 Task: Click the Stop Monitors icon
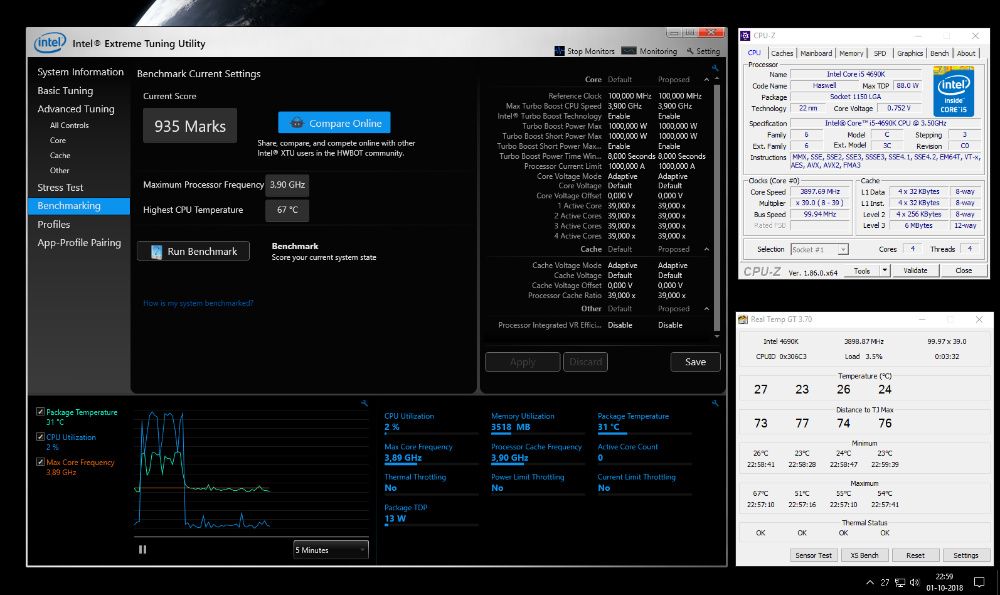[559, 51]
